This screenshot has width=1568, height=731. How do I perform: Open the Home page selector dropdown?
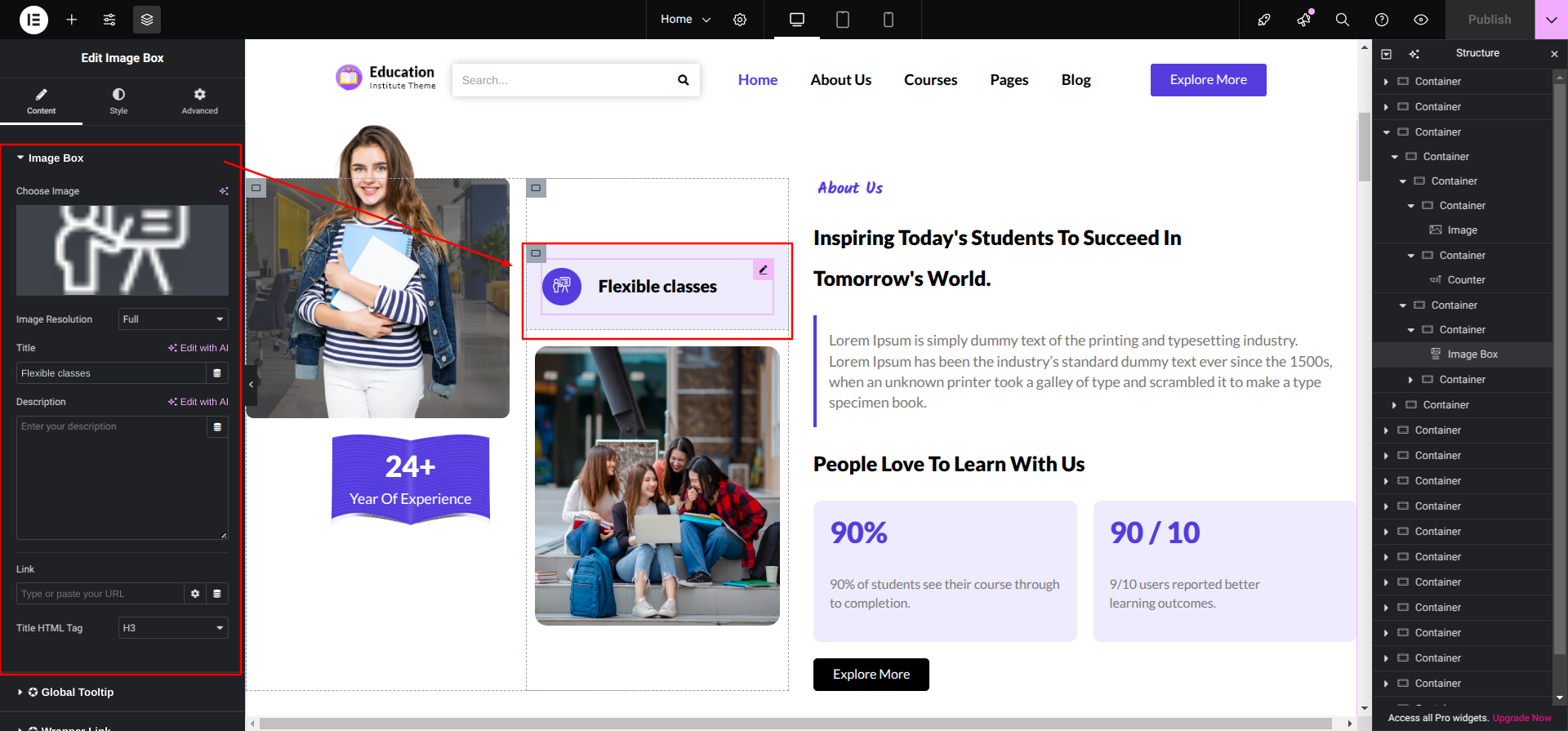(x=685, y=20)
